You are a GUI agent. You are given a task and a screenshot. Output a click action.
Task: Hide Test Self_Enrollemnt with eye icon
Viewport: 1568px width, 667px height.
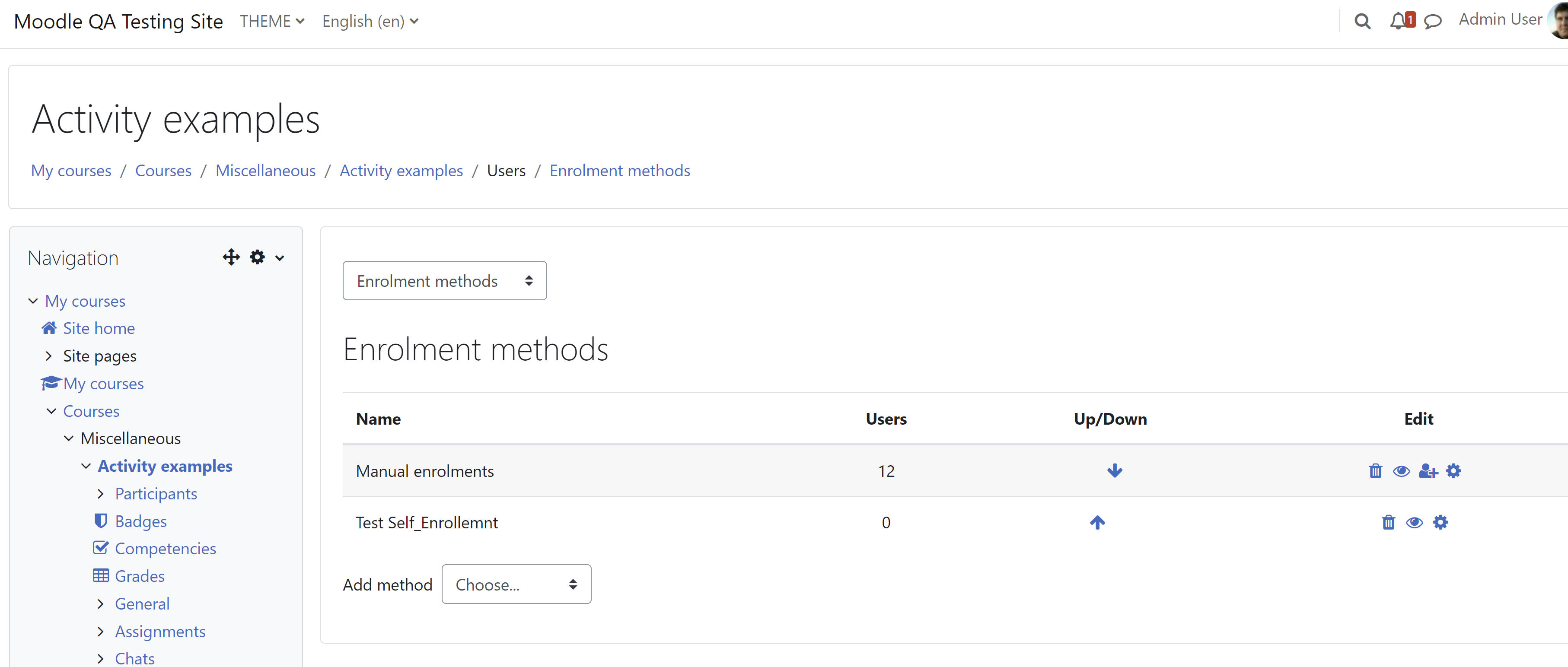coord(1415,522)
